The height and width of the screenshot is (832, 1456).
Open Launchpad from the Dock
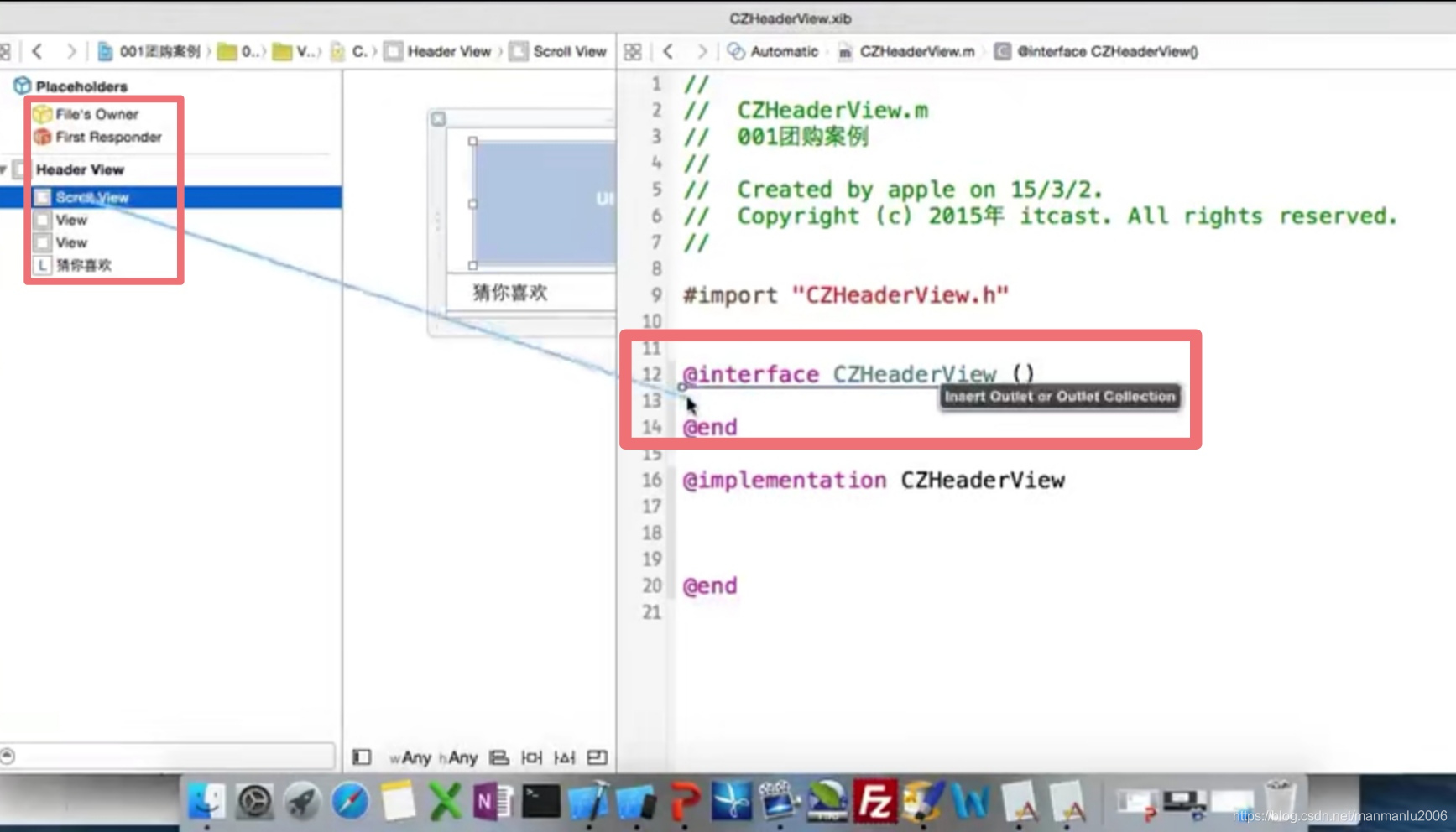coord(302,801)
